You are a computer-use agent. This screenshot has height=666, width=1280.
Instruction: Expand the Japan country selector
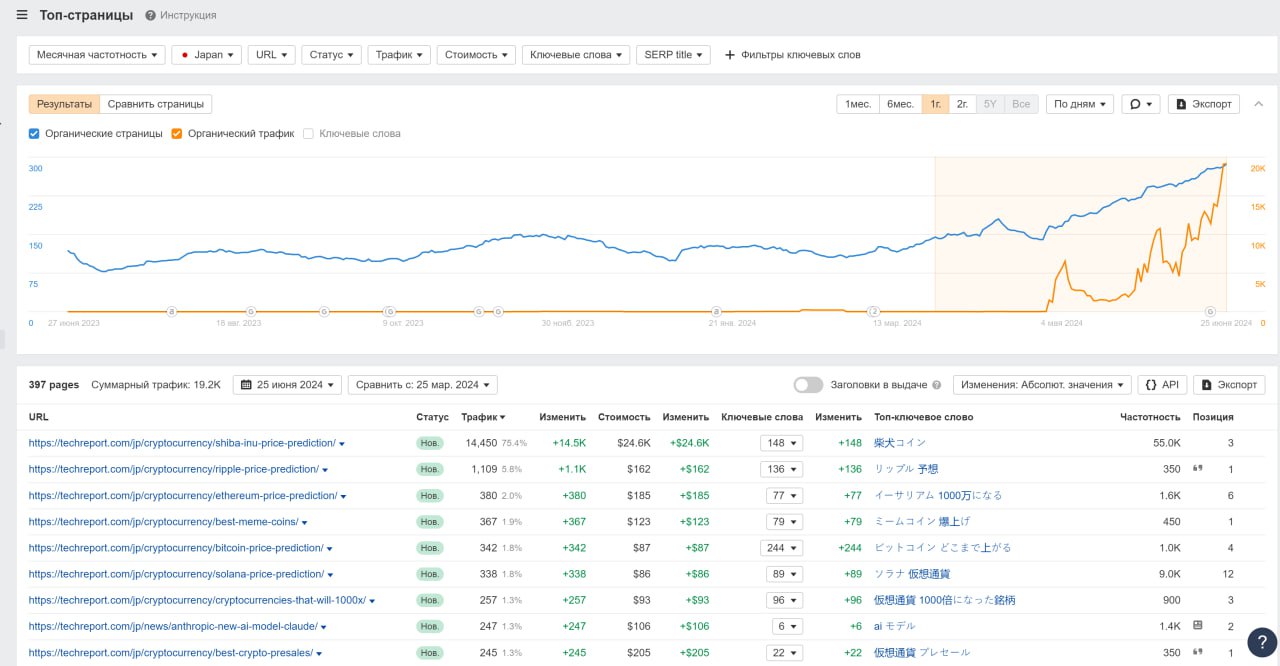click(x=207, y=55)
